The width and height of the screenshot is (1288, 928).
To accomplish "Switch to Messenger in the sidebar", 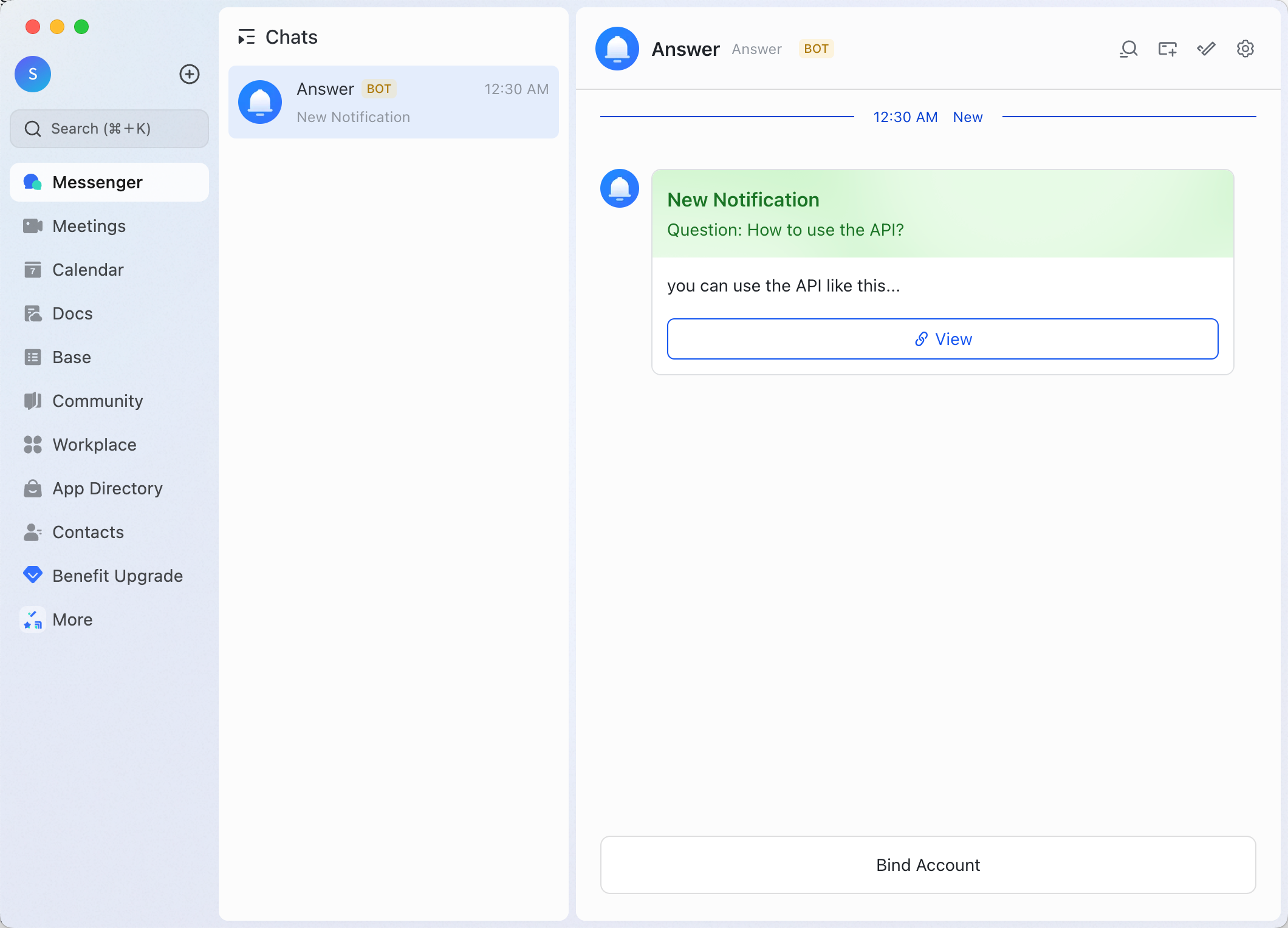I will point(97,182).
